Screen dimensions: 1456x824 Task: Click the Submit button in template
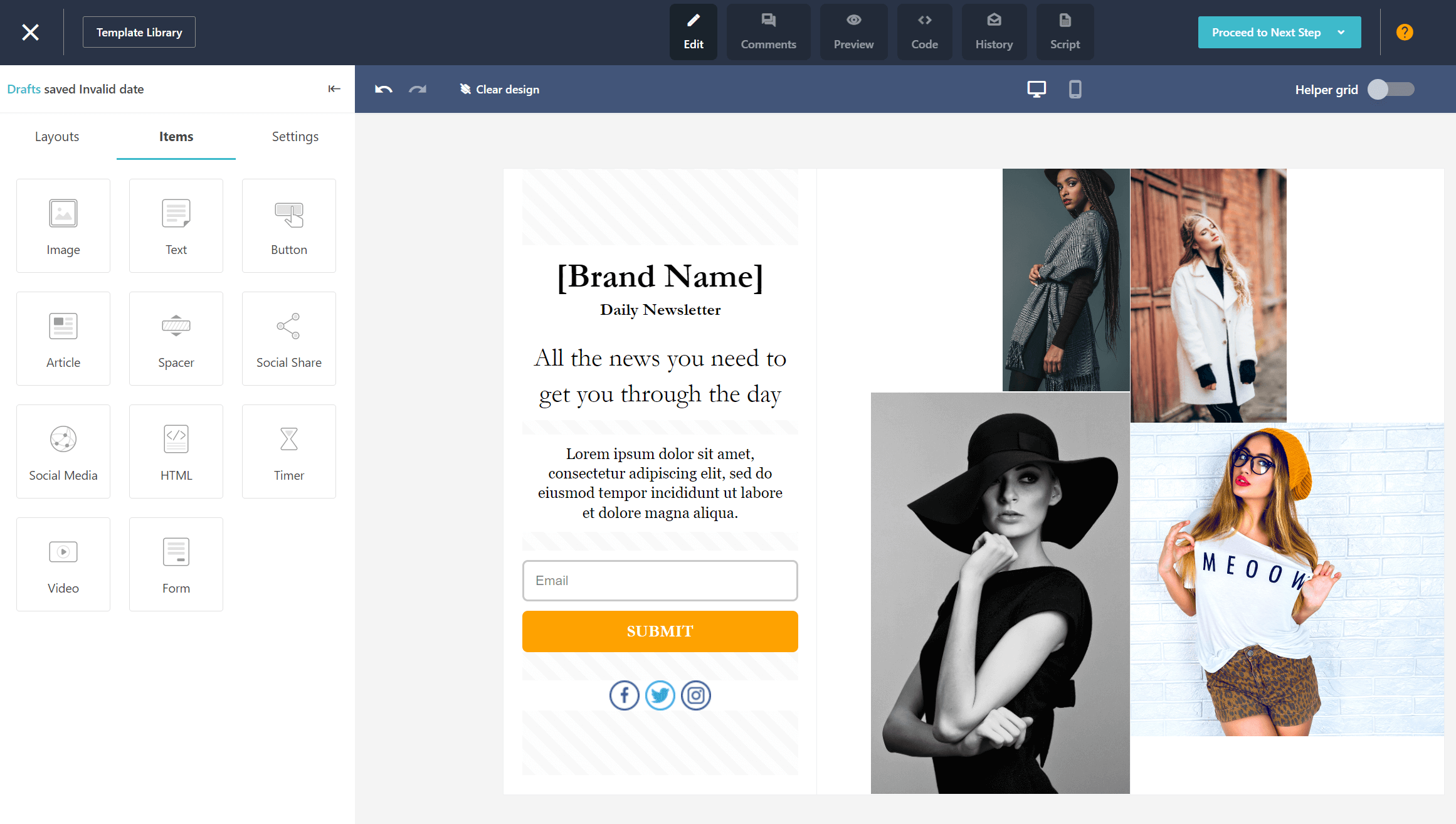tap(660, 631)
